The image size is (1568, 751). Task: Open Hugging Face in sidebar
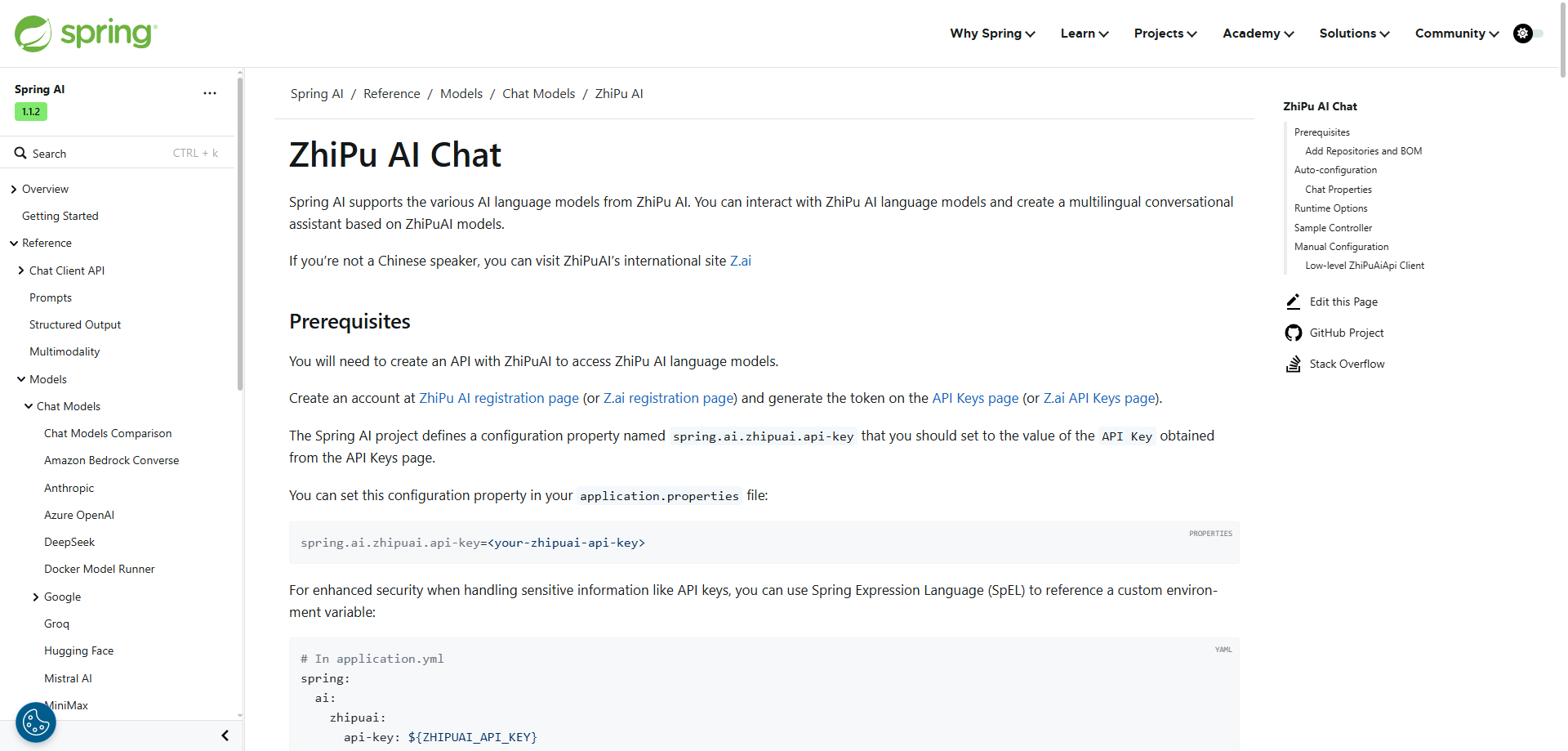pos(79,650)
